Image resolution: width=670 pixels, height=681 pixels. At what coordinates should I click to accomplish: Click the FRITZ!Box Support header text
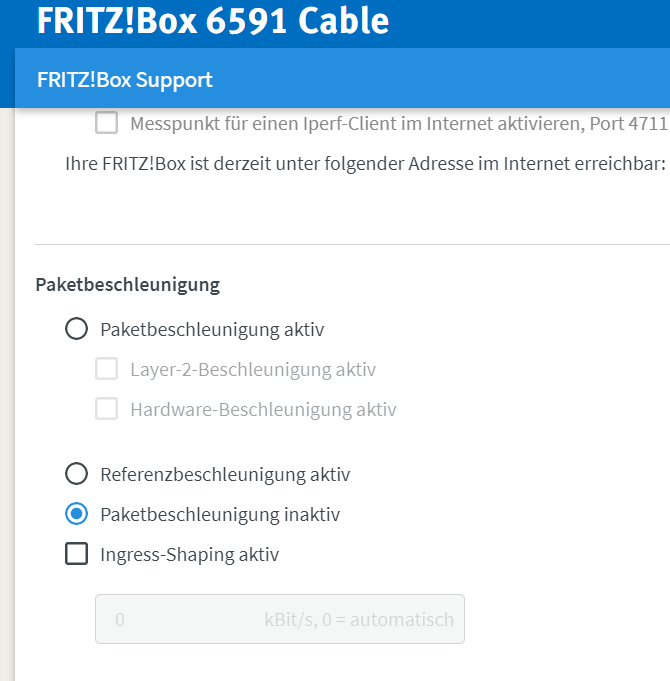pos(125,80)
